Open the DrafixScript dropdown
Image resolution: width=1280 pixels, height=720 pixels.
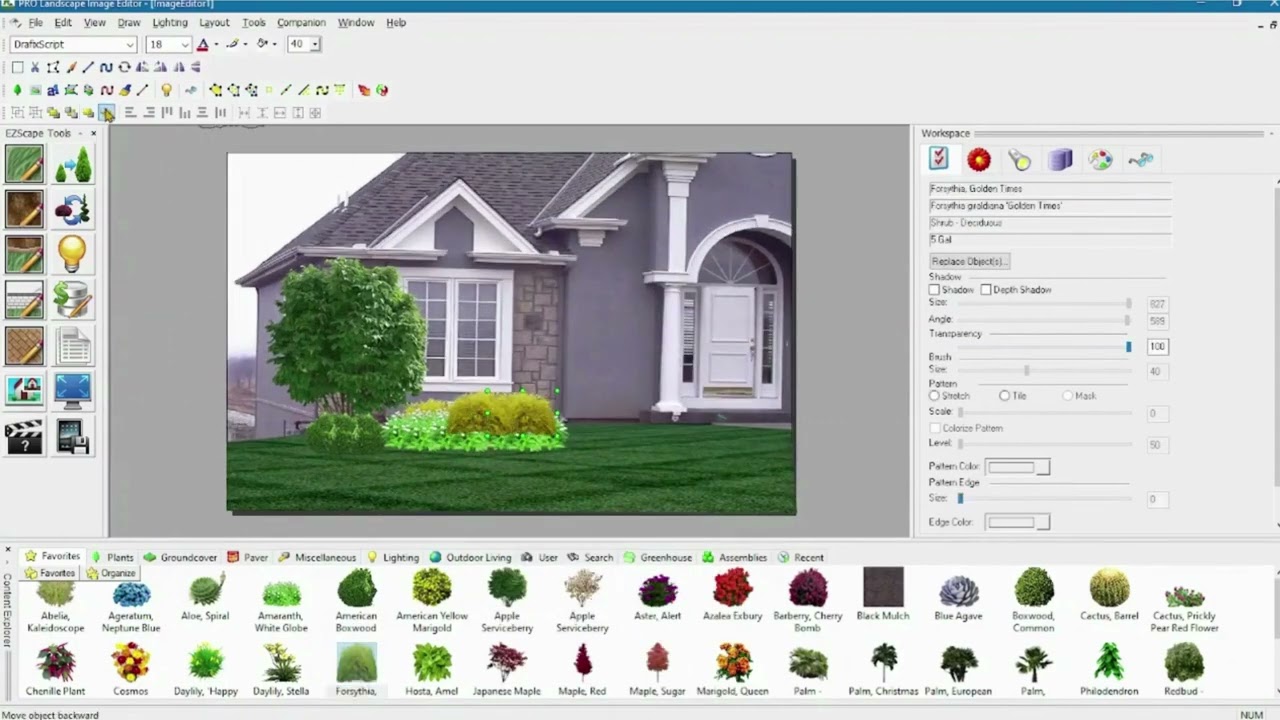128,44
